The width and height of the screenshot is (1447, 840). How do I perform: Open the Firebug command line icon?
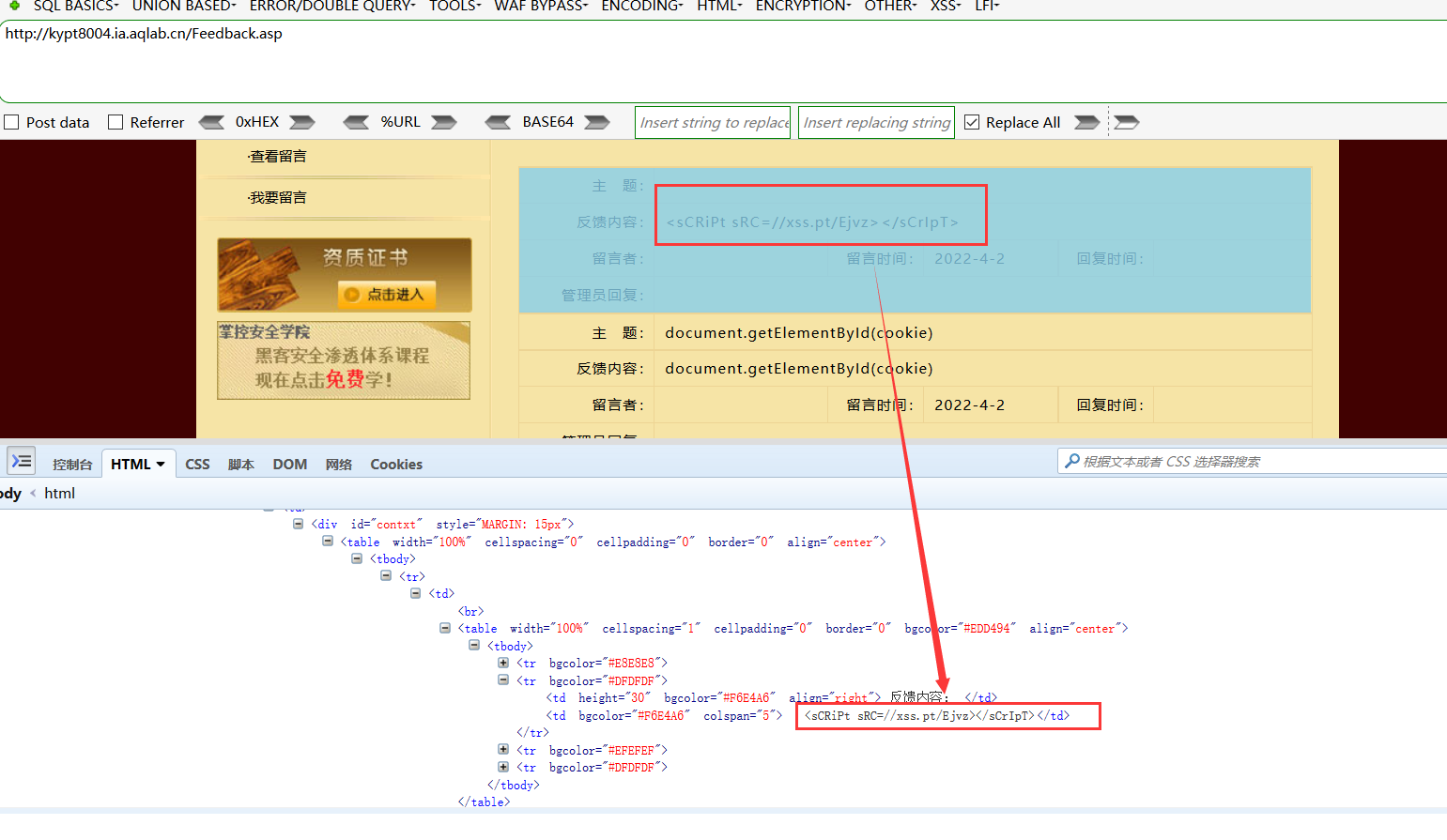pos(22,461)
